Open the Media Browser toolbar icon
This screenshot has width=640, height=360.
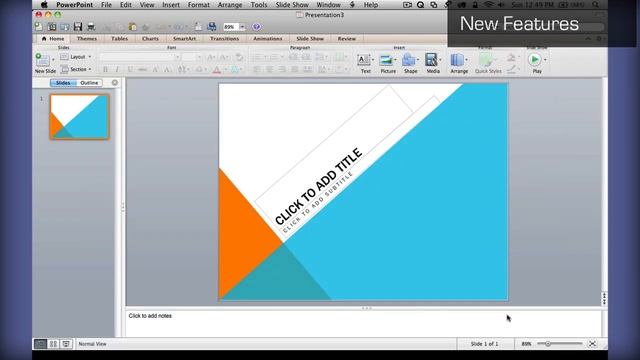pyautogui.click(x=211, y=27)
